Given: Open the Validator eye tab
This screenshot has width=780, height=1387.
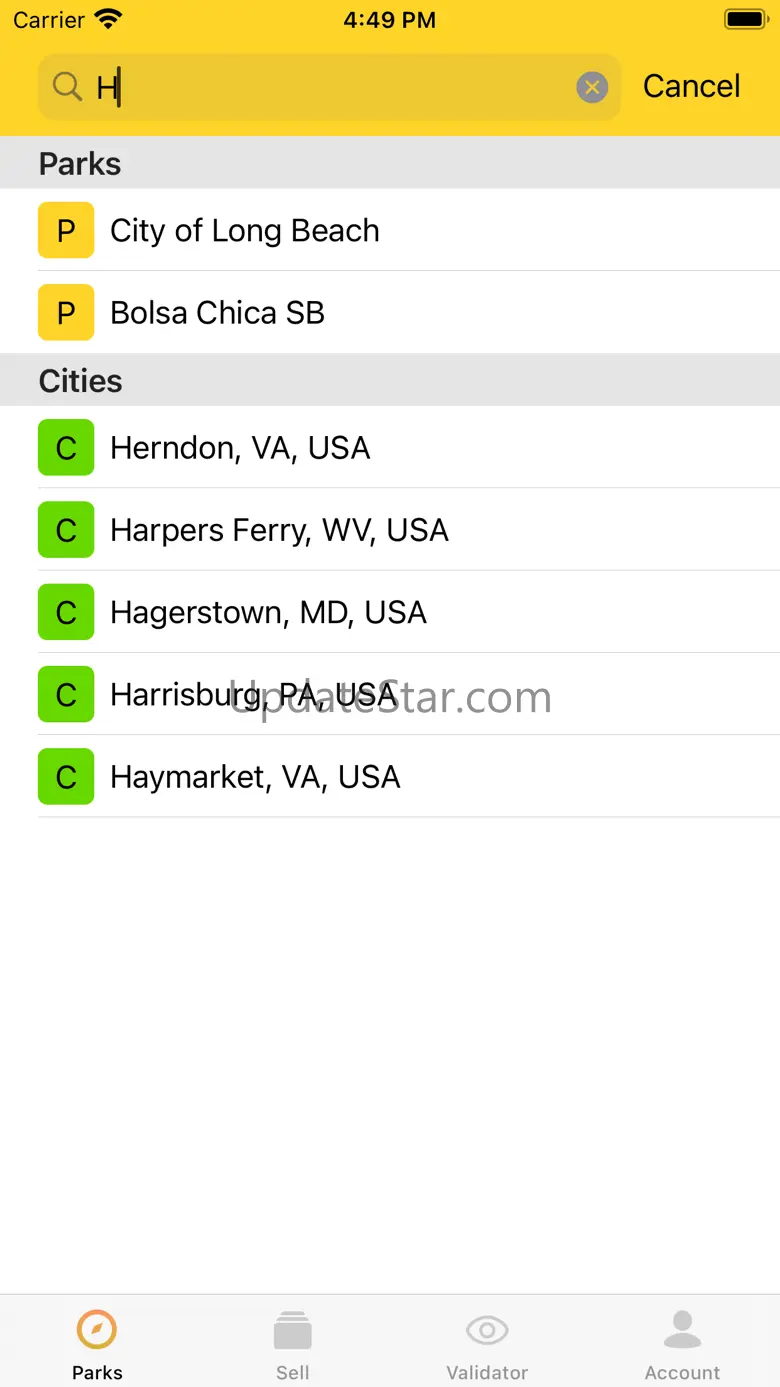Looking at the screenshot, I should (x=487, y=1343).
